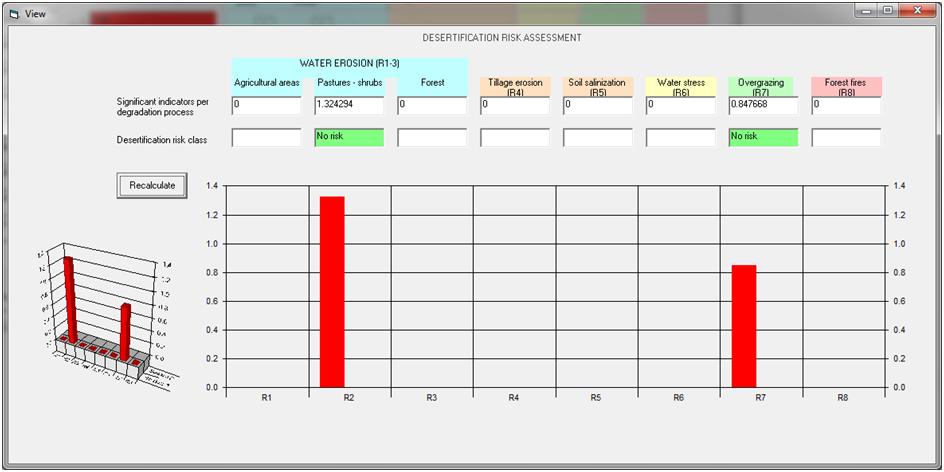Click the Soil salinization (R5) value field
The width and height of the screenshot is (944, 472).
(597, 105)
